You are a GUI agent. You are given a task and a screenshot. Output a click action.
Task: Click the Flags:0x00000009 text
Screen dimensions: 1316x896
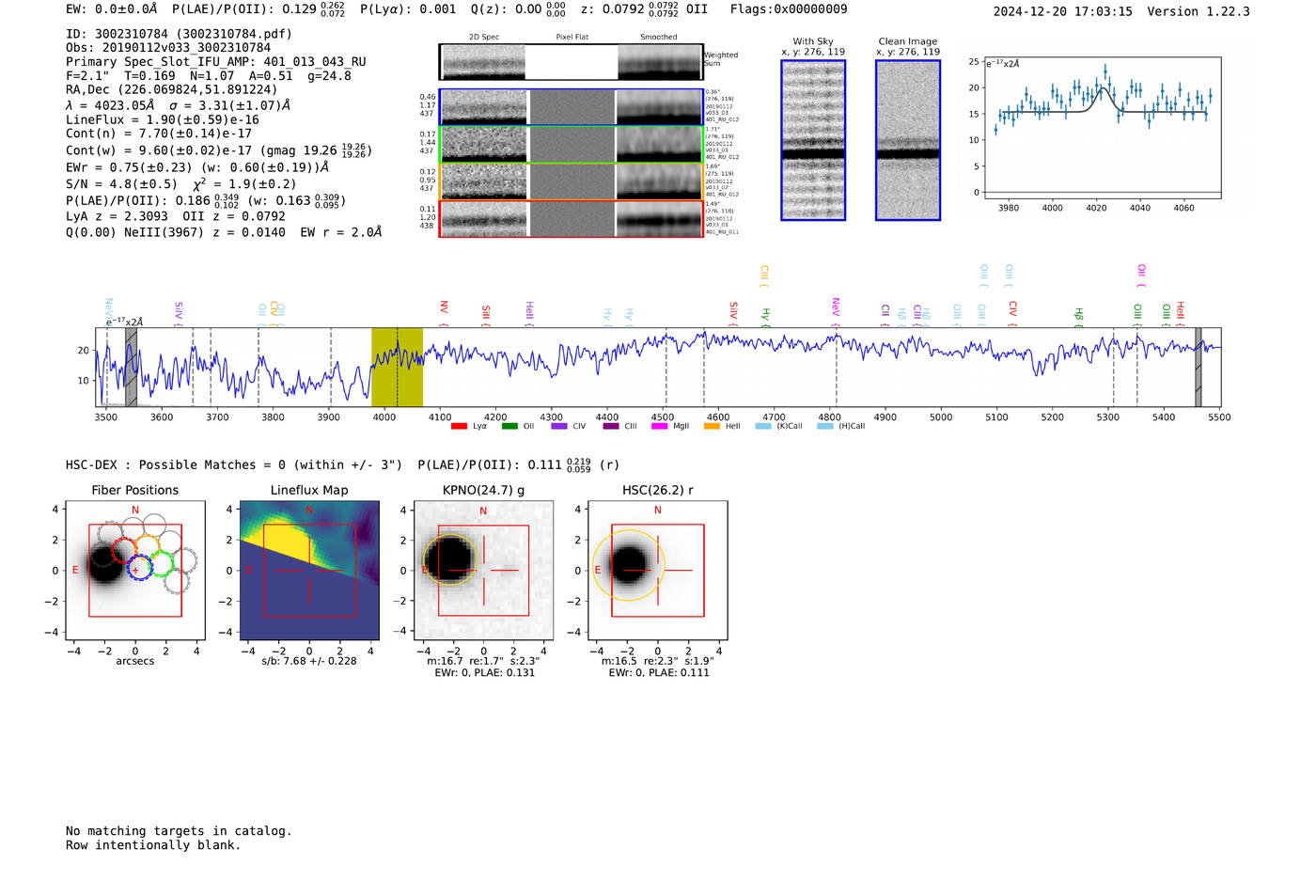pyautogui.click(x=789, y=9)
